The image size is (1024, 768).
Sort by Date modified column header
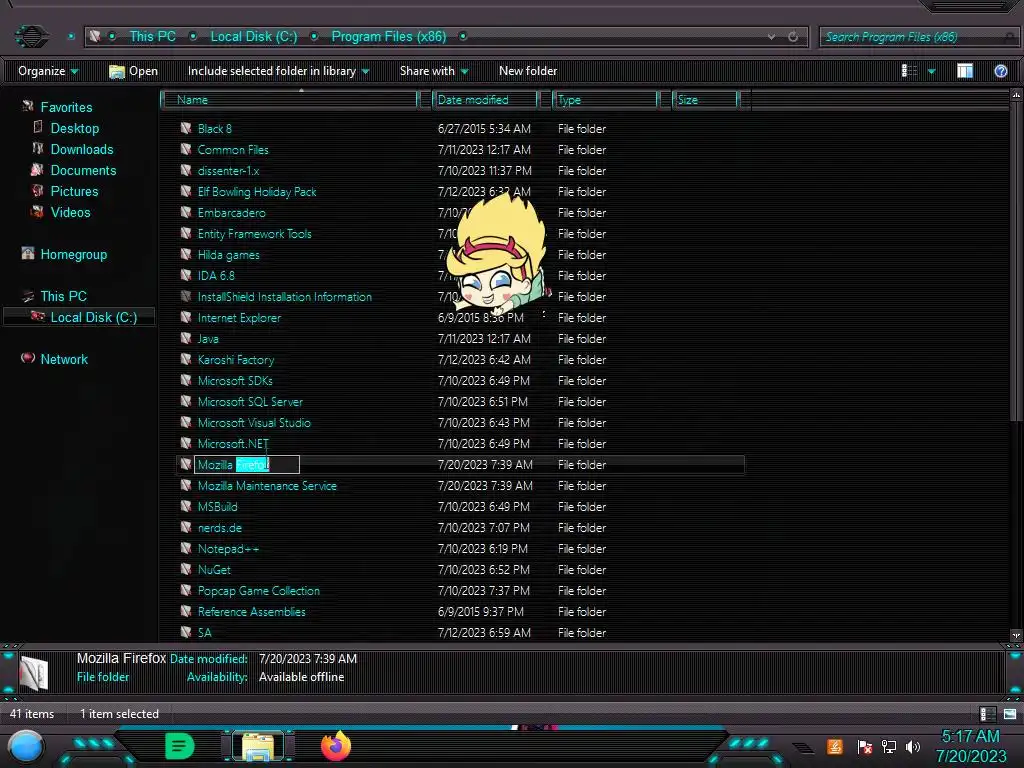coord(486,99)
